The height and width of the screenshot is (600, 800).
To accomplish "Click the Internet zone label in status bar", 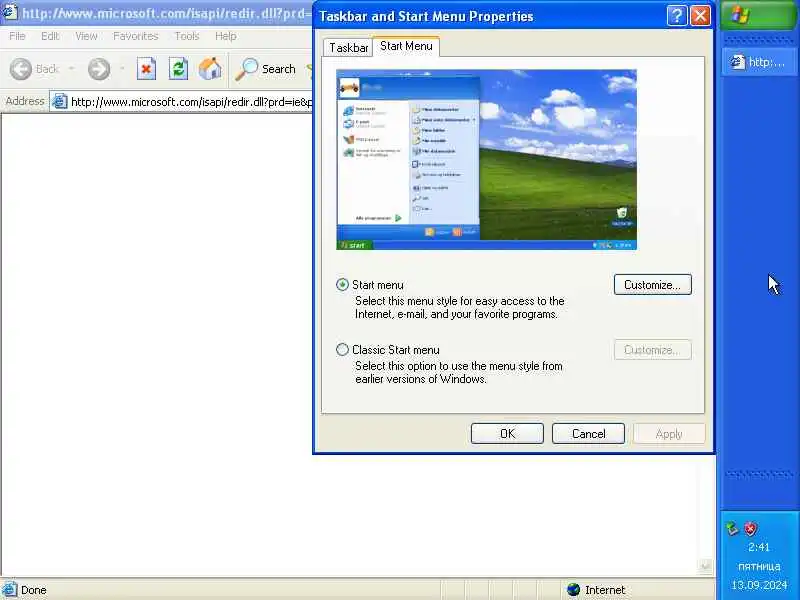I will click(x=605, y=590).
